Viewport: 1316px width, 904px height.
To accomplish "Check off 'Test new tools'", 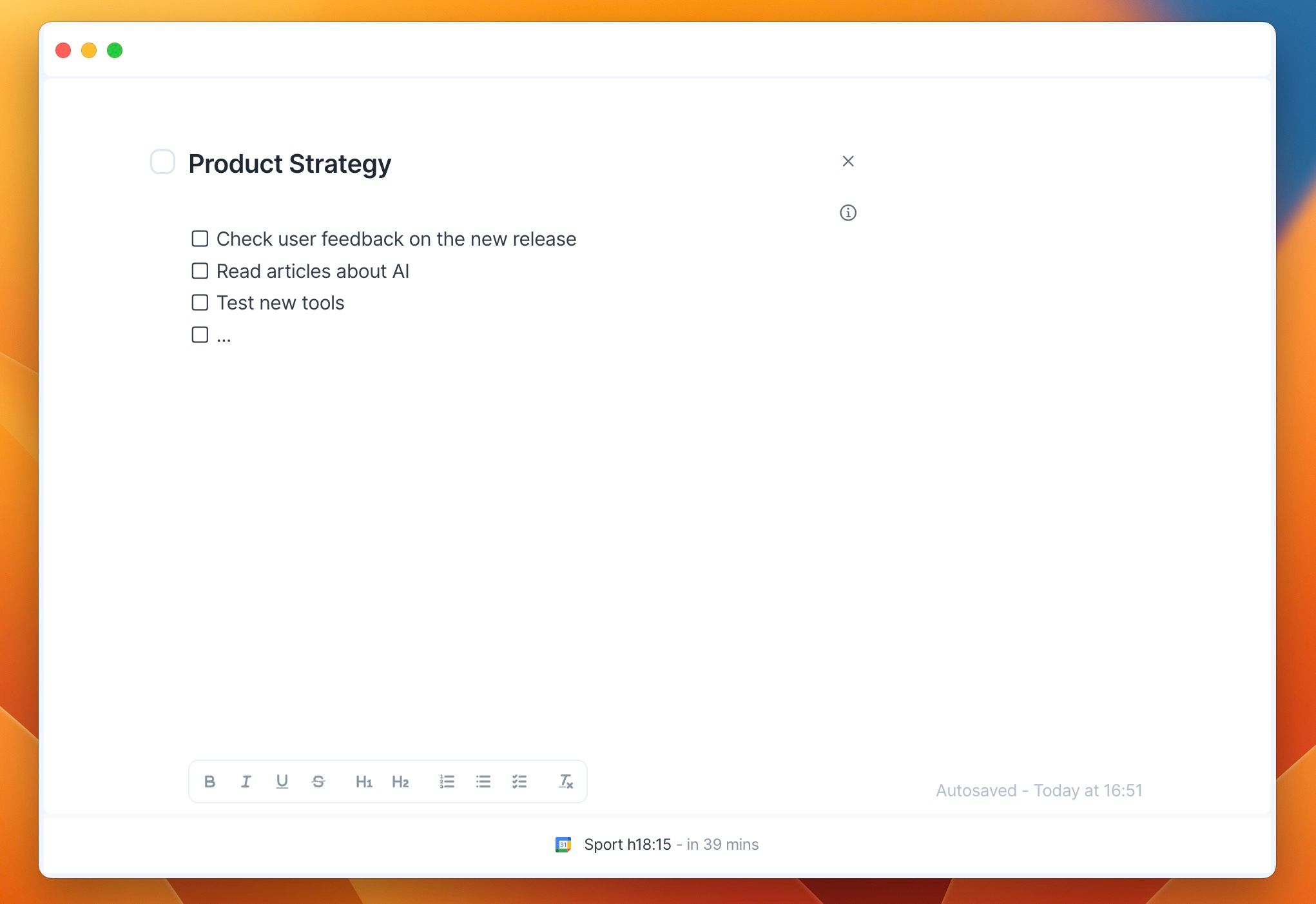I will 200,302.
